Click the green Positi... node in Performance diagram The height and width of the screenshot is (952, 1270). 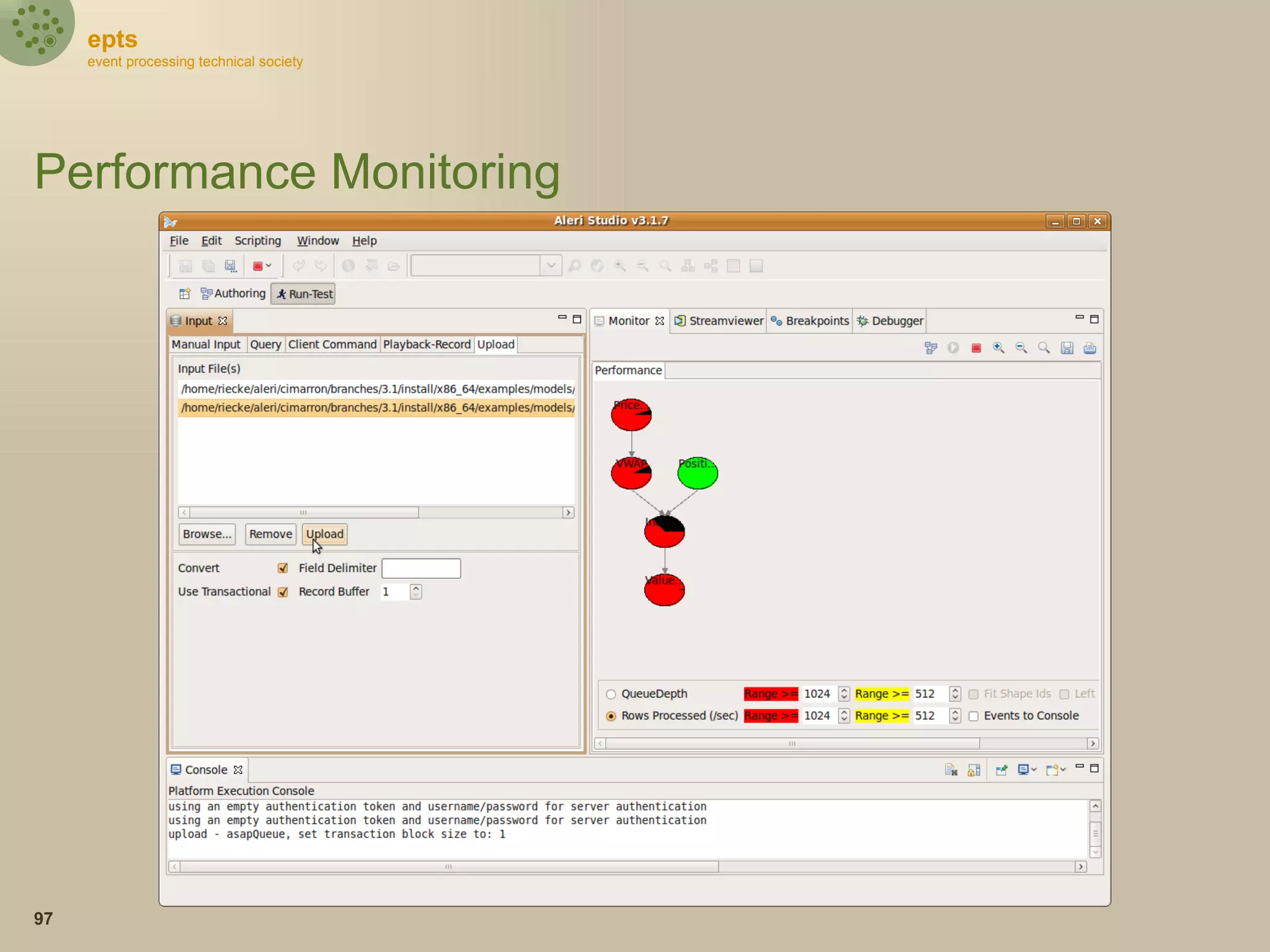(698, 473)
